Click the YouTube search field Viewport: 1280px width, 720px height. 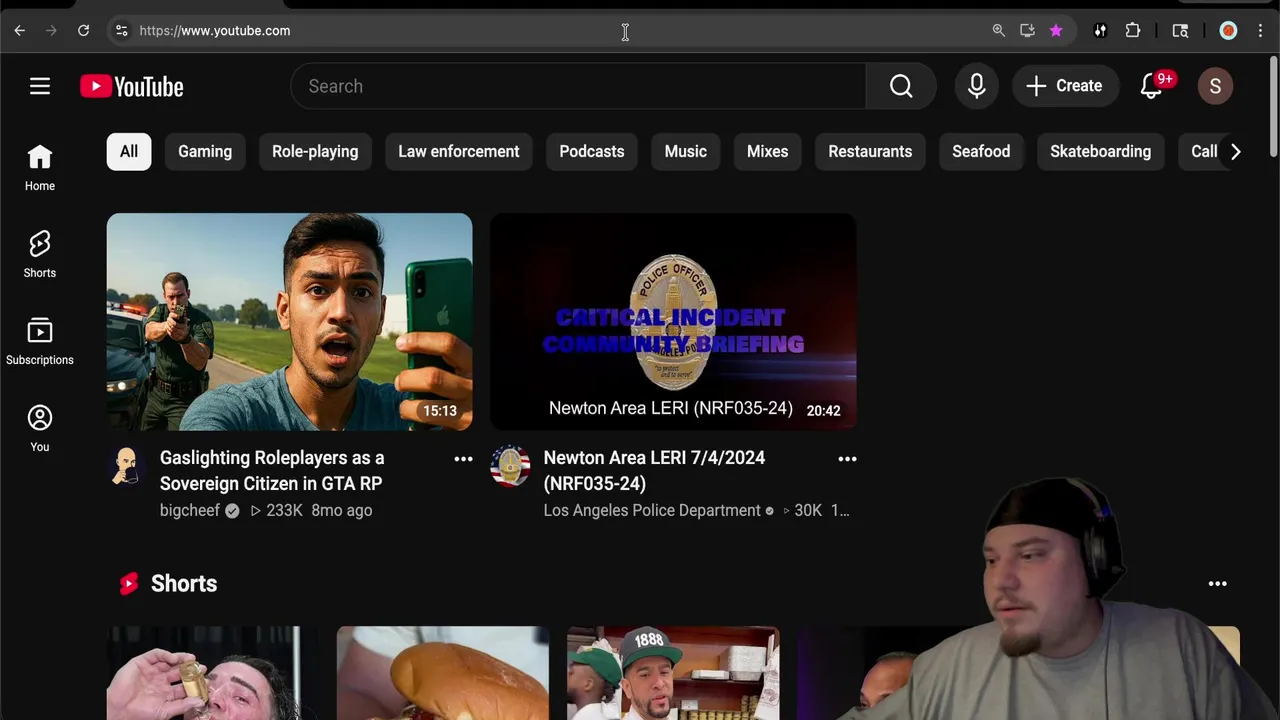578,86
